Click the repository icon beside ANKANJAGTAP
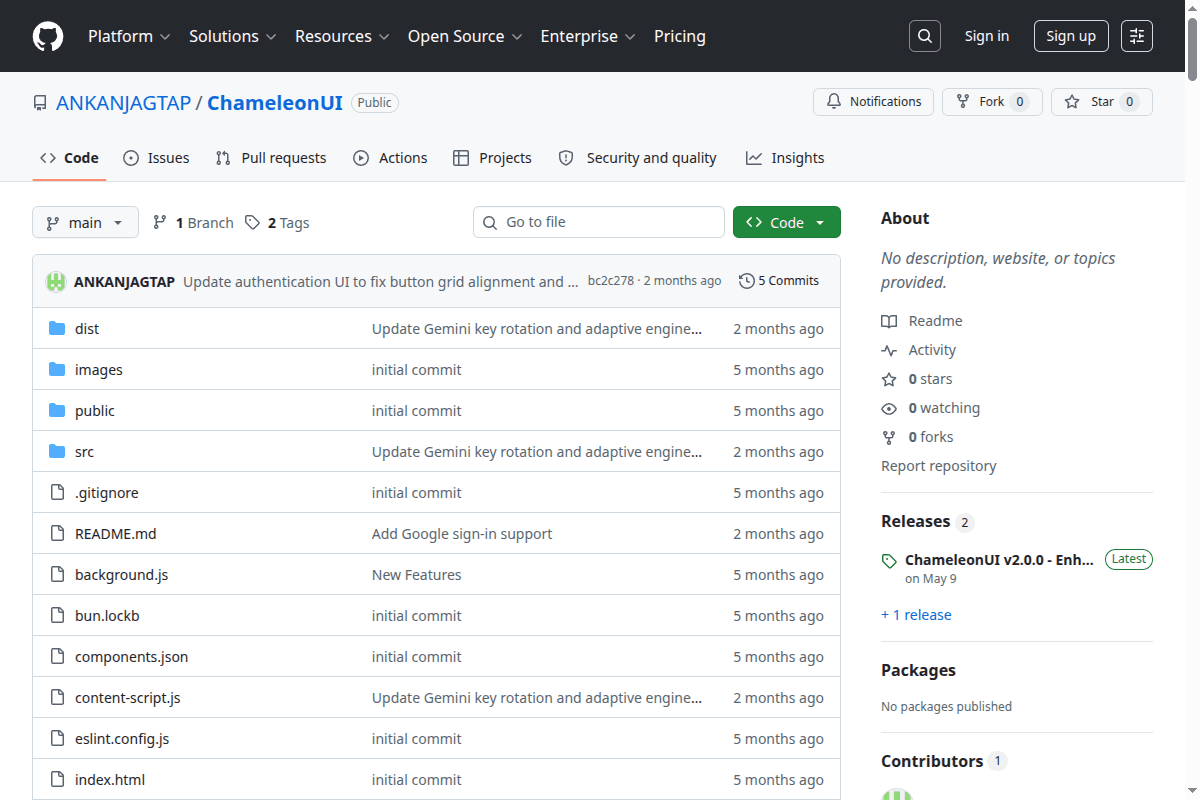The image size is (1200, 800). pos(40,103)
